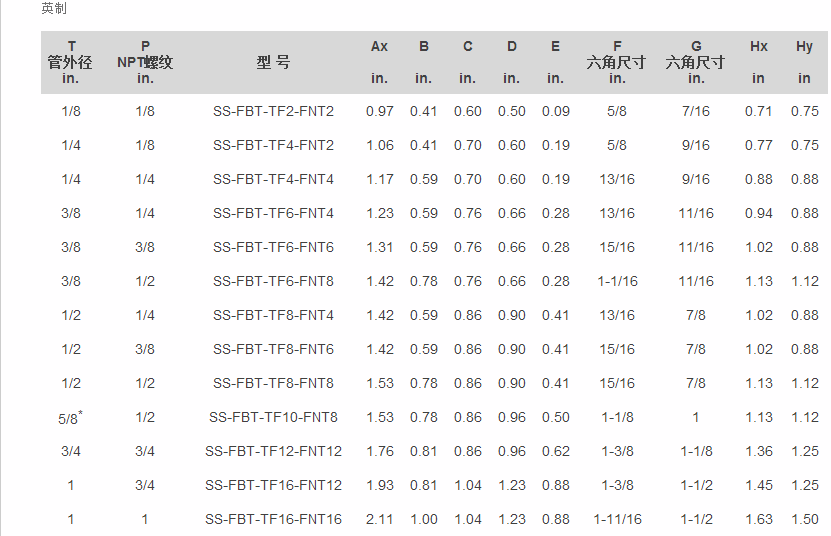Open SS-FBT-TF6-FNT4 model link
Image resolution: width=831 pixels, height=536 pixels.
coord(273,213)
